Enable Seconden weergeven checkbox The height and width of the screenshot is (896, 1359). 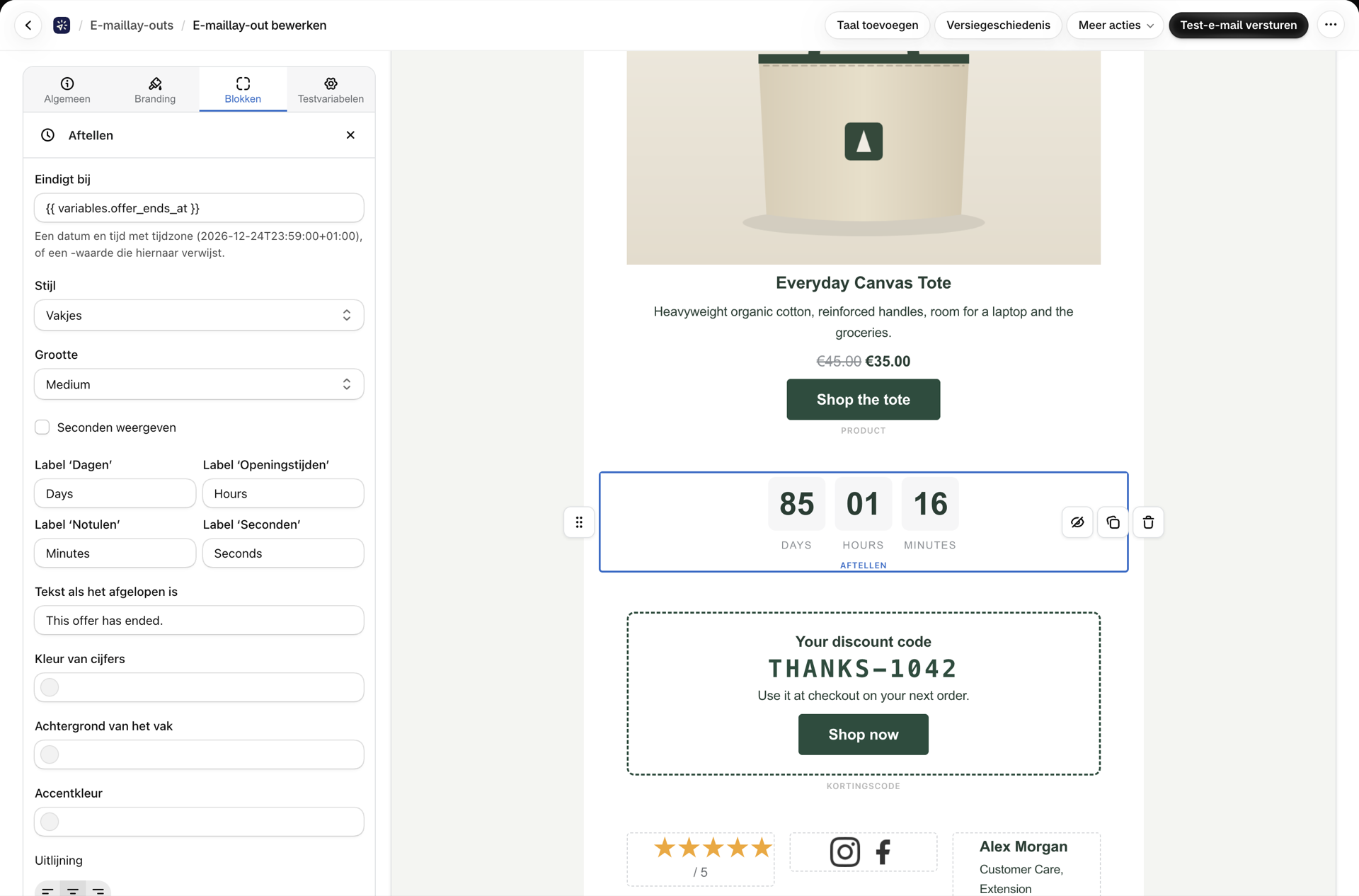pyautogui.click(x=42, y=427)
